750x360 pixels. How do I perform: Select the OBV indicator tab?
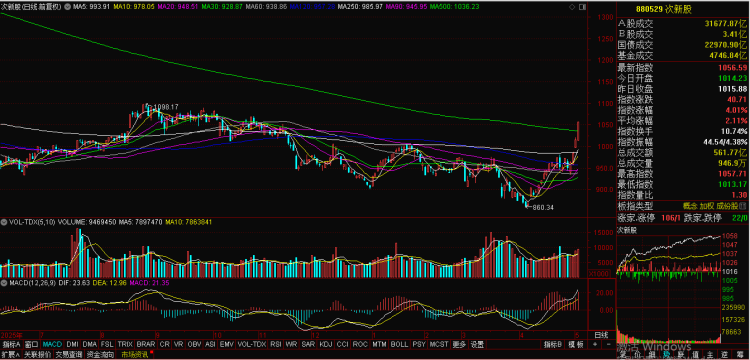click(x=195, y=344)
